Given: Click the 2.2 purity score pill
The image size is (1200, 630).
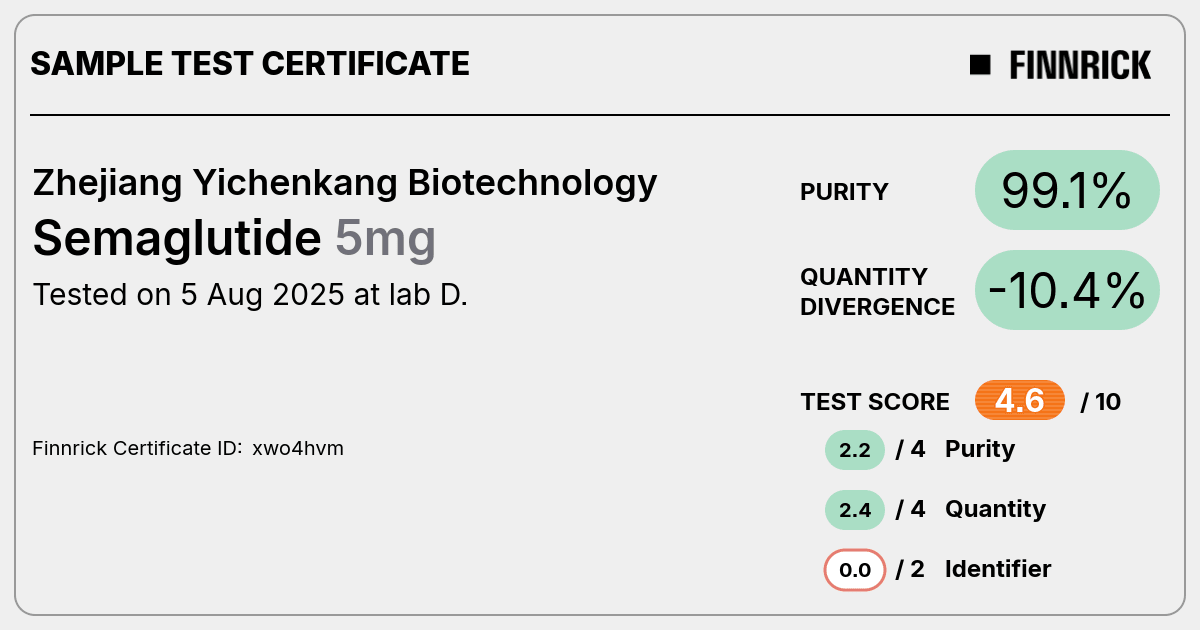Looking at the screenshot, I should [x=855, y=450].
